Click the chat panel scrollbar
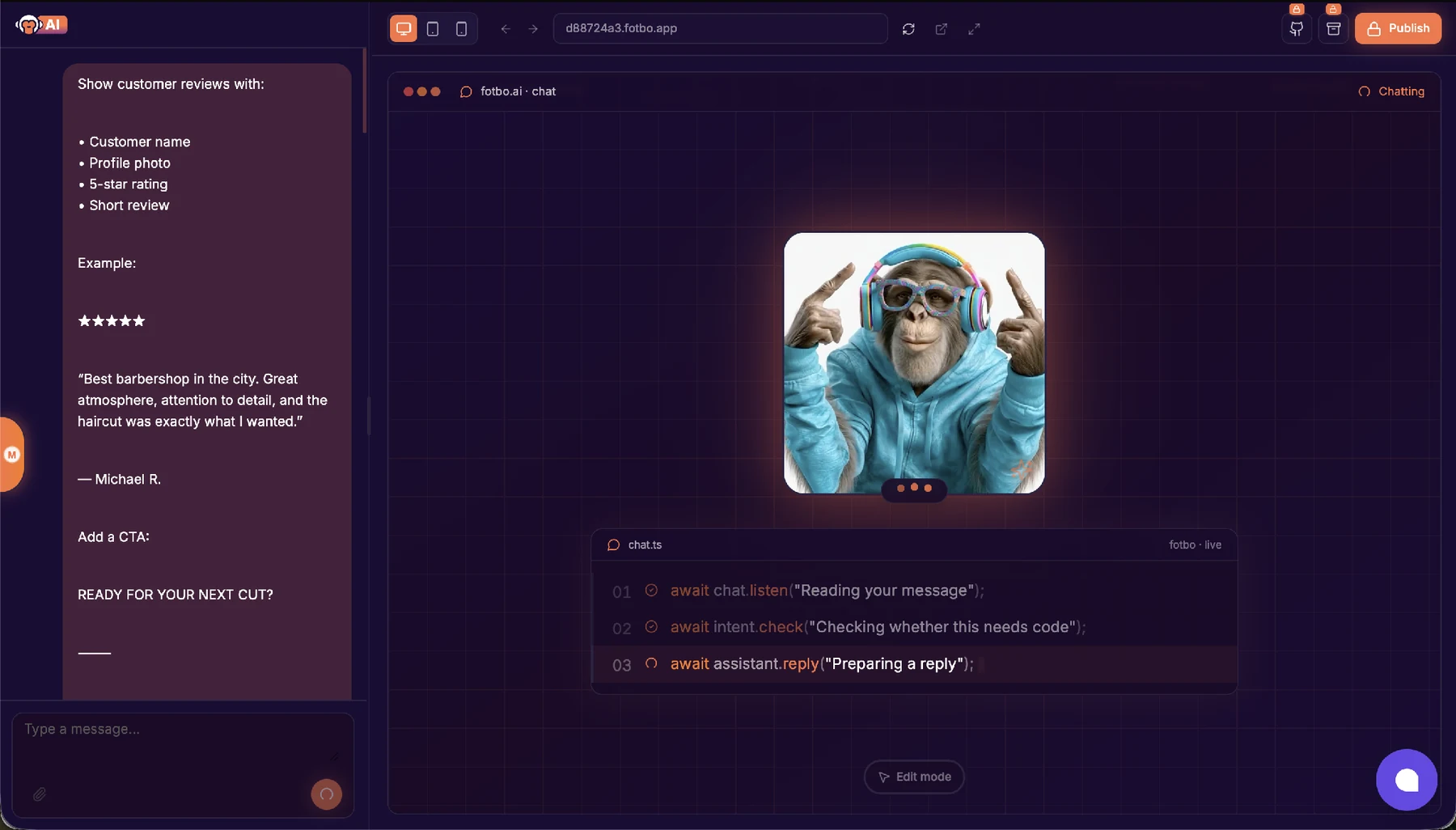This screenshot has height=830, width=1456. pos(365,91)
